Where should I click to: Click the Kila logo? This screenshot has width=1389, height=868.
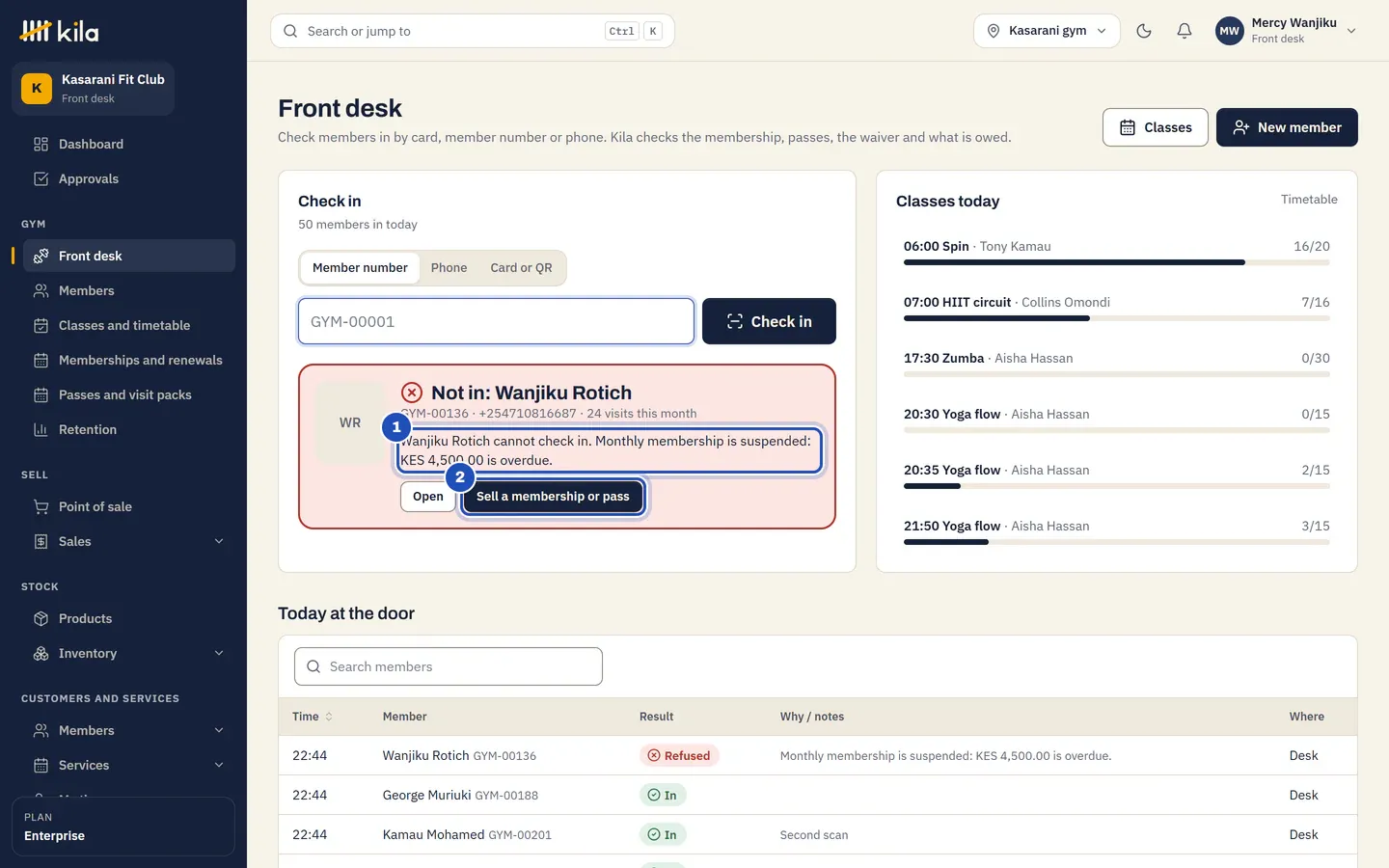click(x=59, y=31)
